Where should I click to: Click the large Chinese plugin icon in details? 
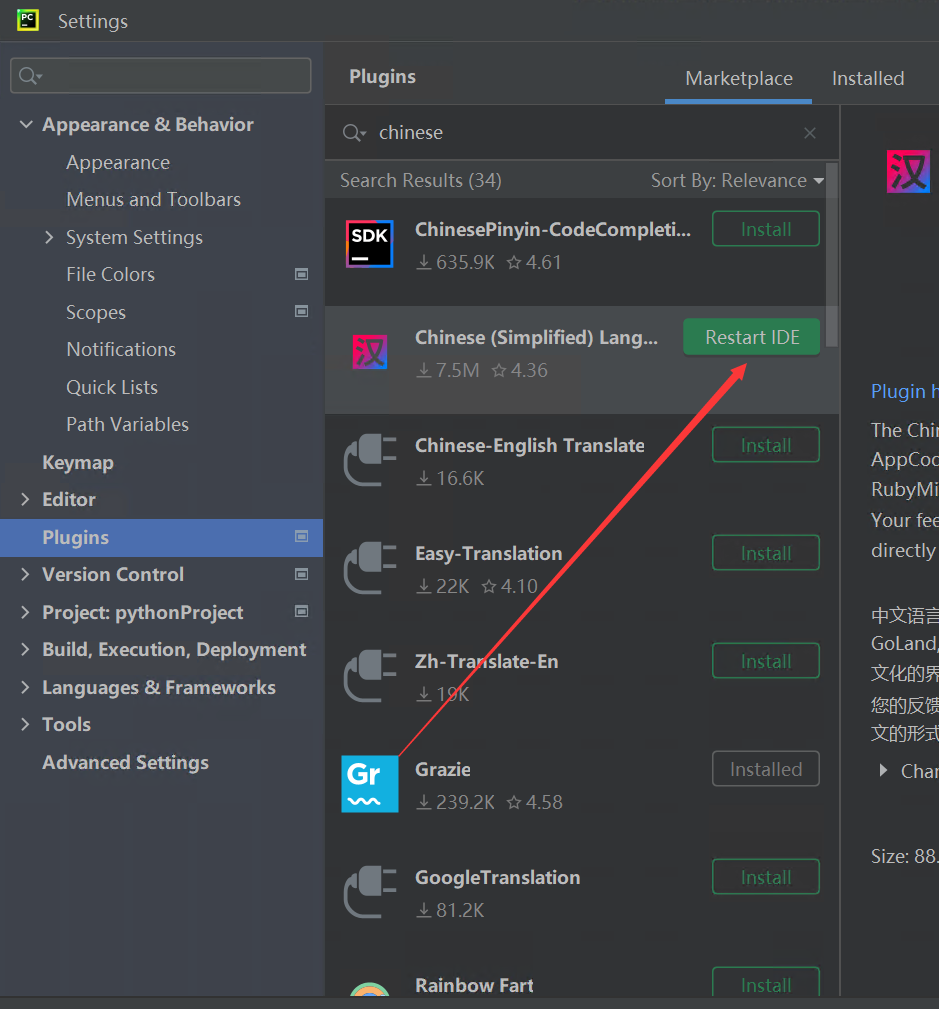[x=908, y=171]
